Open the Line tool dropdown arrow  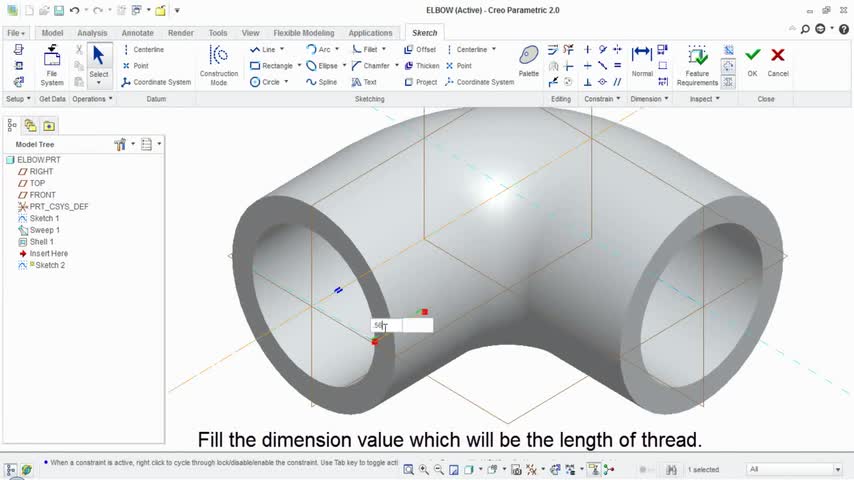click(282, 50)
